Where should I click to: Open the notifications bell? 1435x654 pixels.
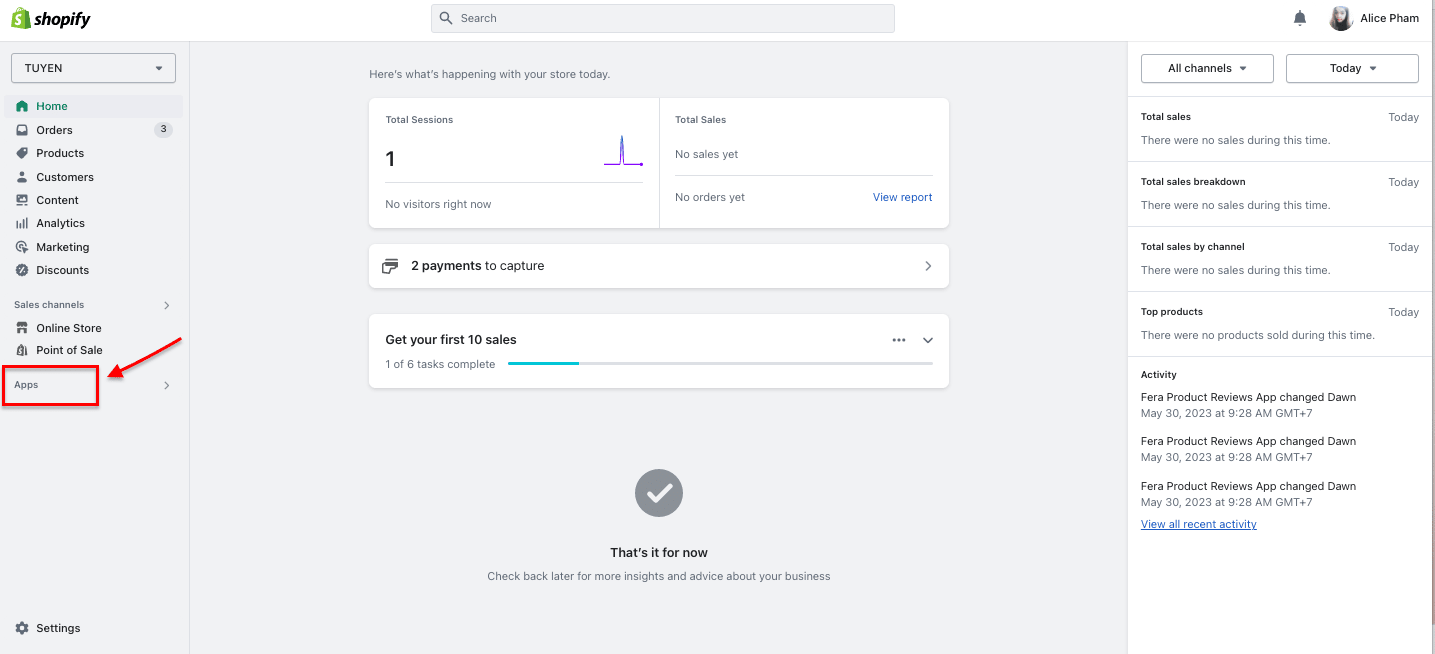click(1300, 18)
